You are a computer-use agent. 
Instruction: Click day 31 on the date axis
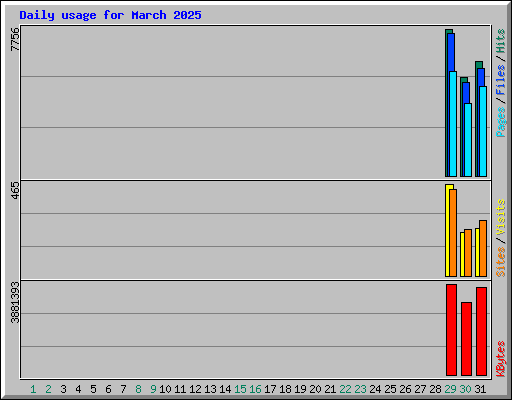click(x=480, y=389)
